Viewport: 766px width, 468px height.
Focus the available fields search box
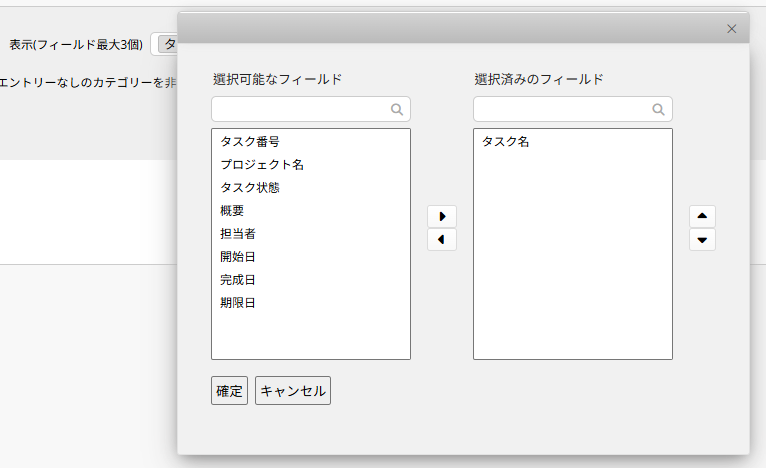[x=311, y=109]
